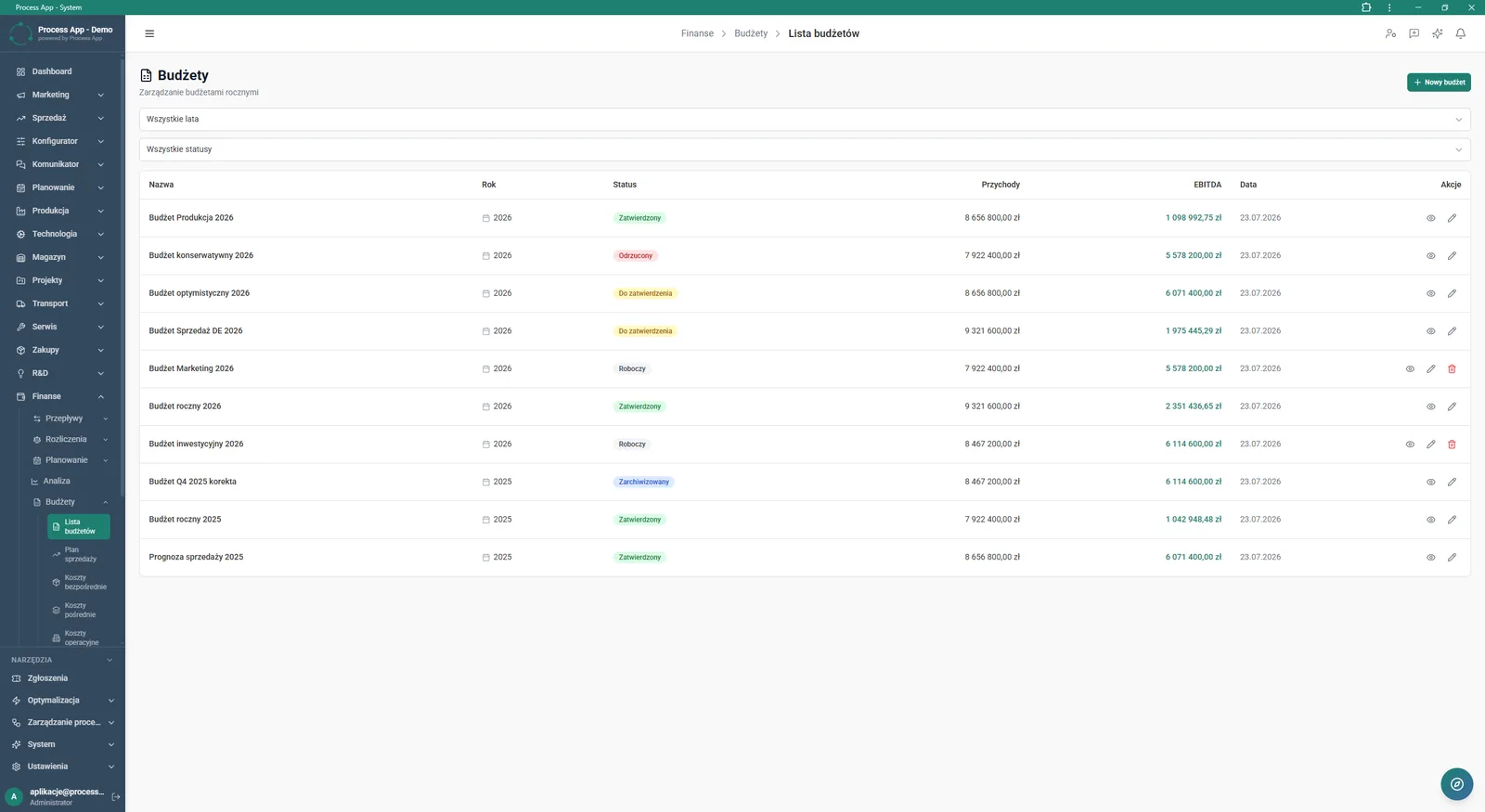Click revenue 9 321 600,00 zł of Budżet roczny 2026
Viewport: 1485px width, 812px height.
pyautogui.click(x=992, y=406)
